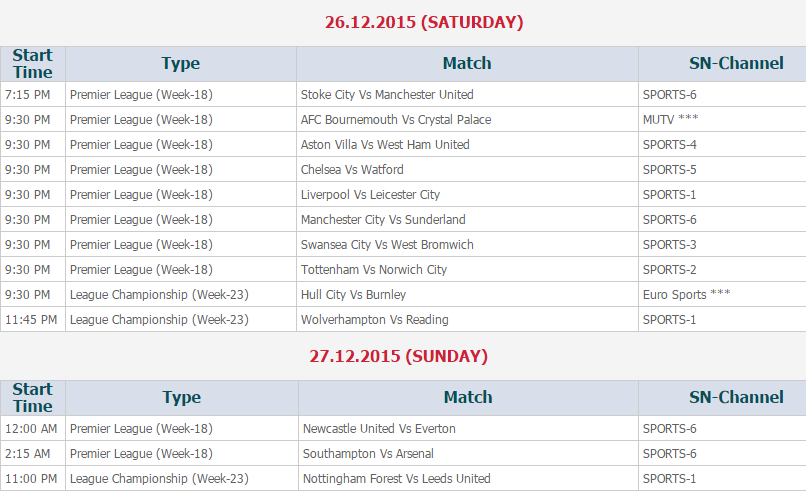Click the Chelsea Vs Watford match cell

(x=352, y=170)
